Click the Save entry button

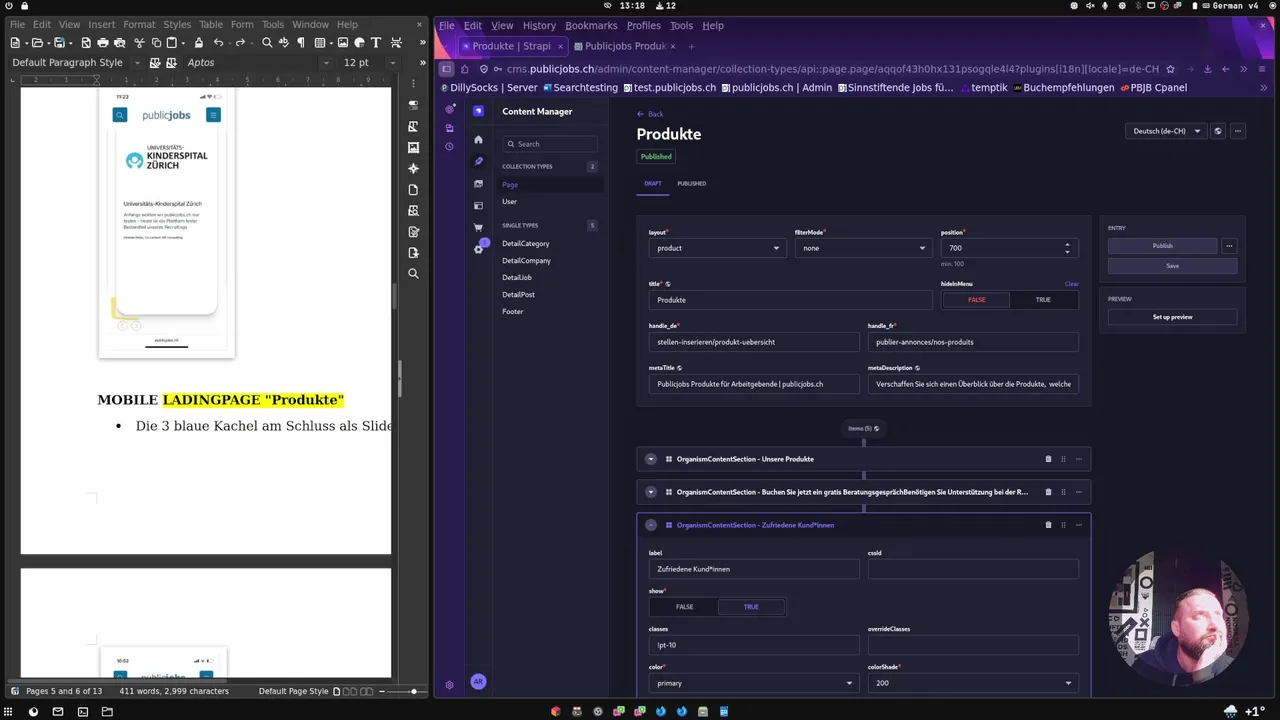[1172, 266]
